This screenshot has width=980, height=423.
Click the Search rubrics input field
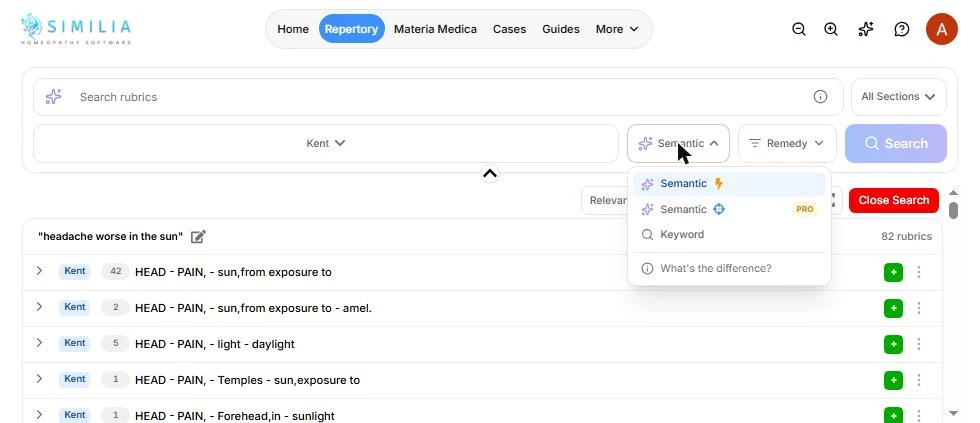pyautogui.click(x=438, y=97)
